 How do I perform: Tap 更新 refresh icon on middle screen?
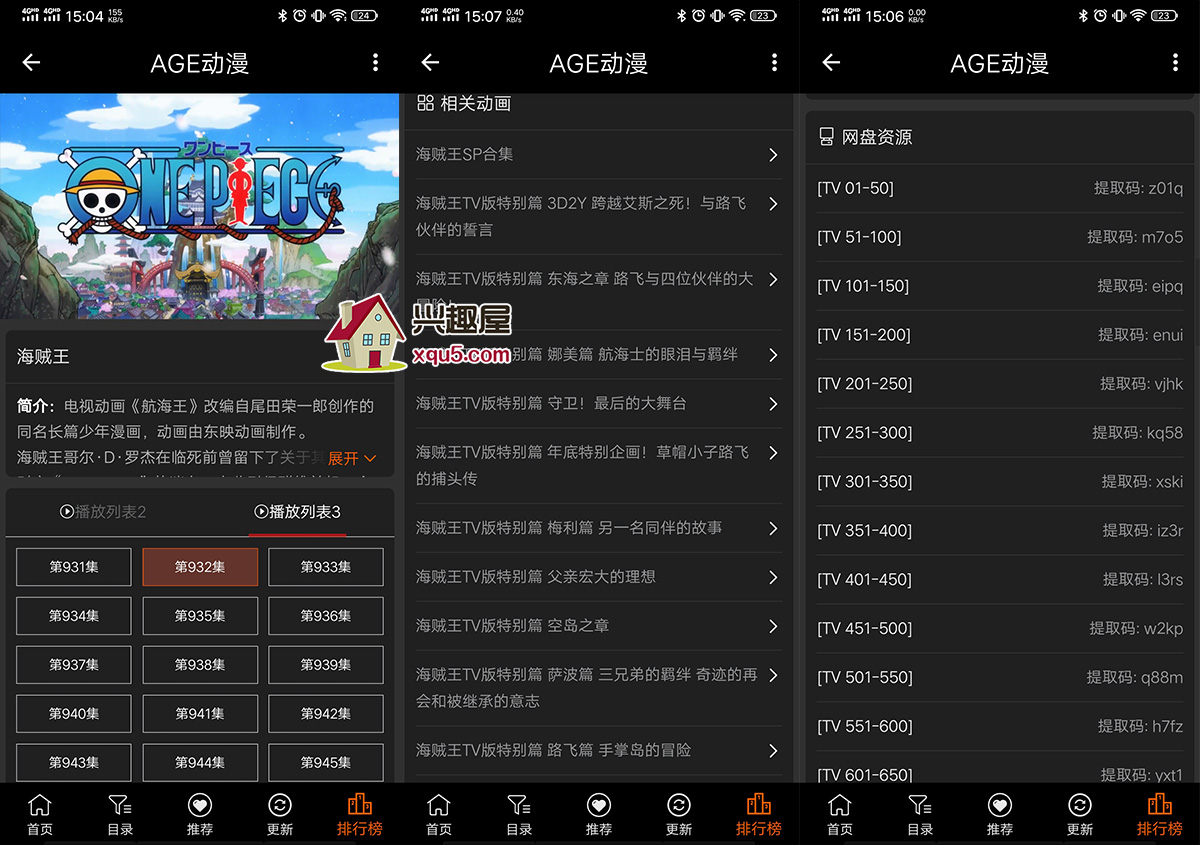coord(679,814)
